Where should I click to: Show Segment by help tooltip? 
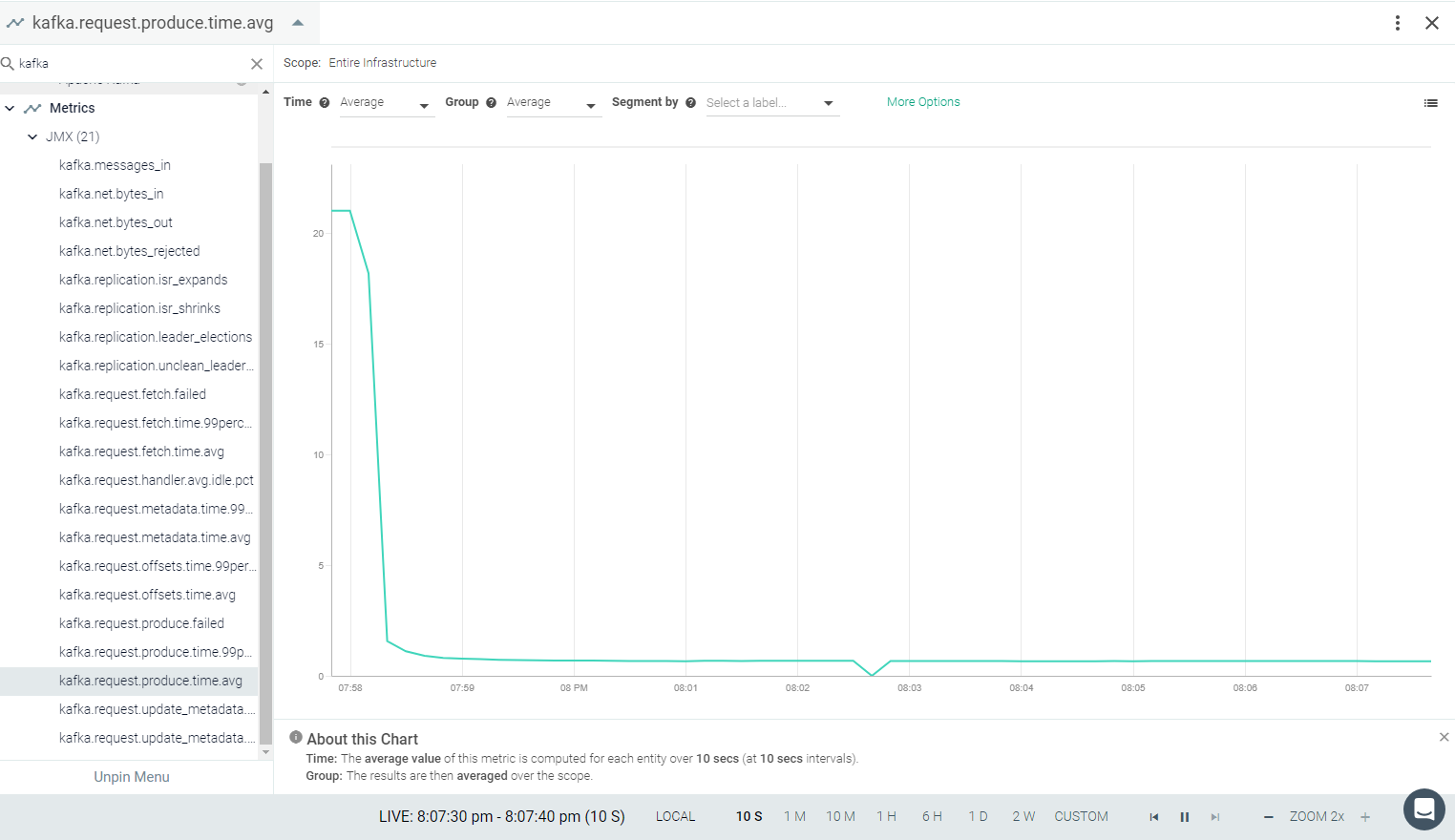(690, 102)
